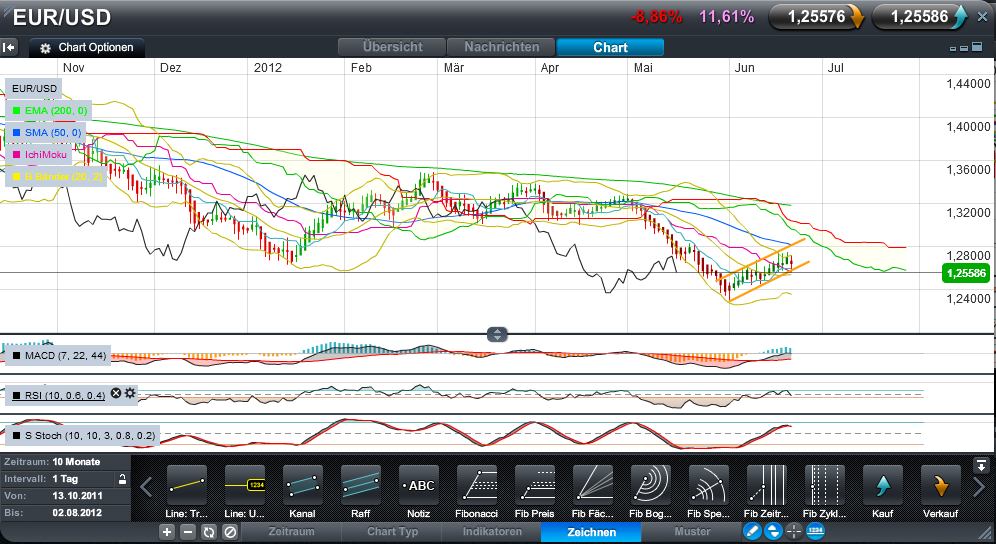Click the download arrow icon at bottom right
The image size is (996, 544).
pos(981,465)
